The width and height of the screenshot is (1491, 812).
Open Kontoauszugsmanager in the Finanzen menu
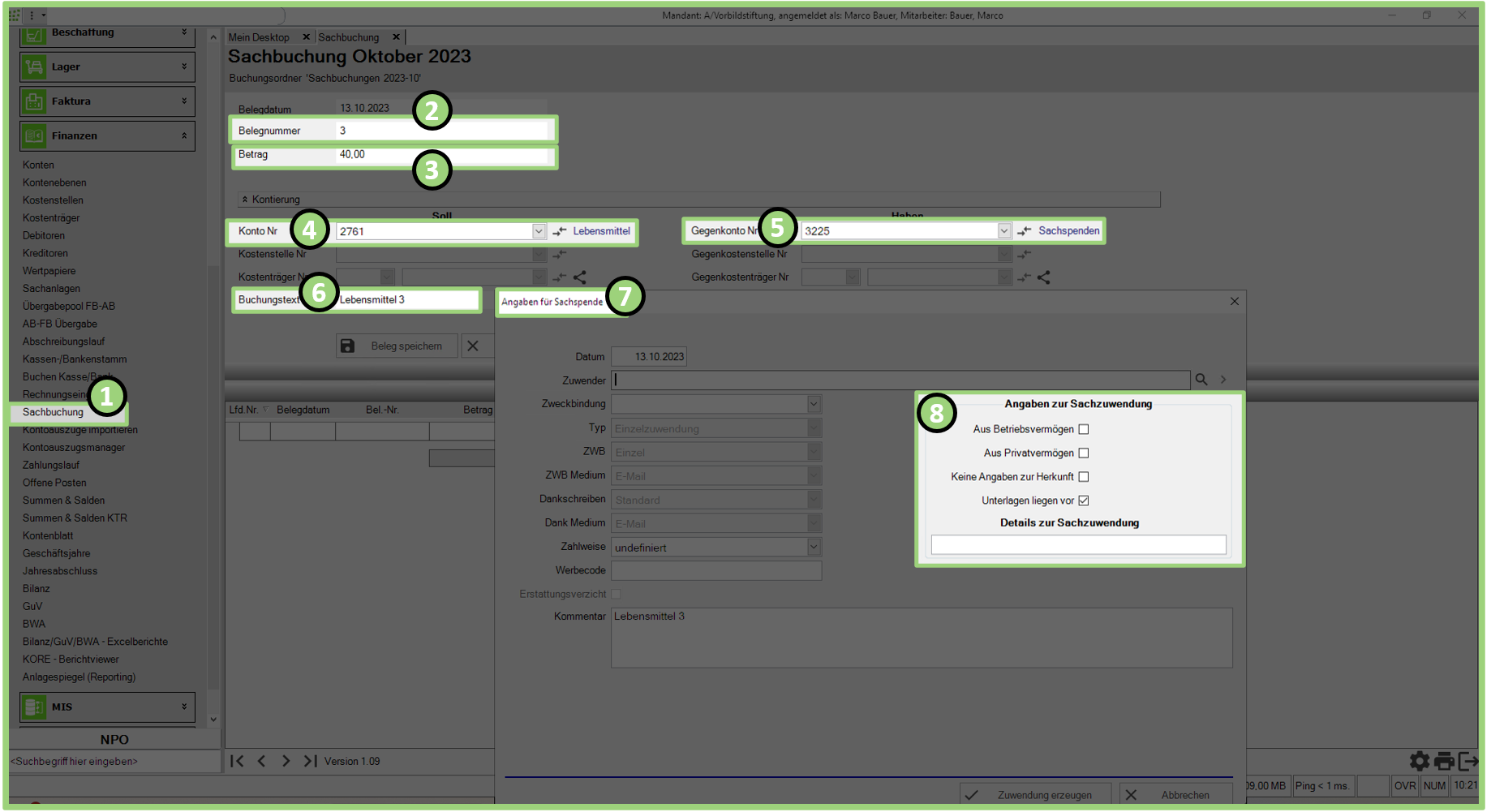pos(74,448)
